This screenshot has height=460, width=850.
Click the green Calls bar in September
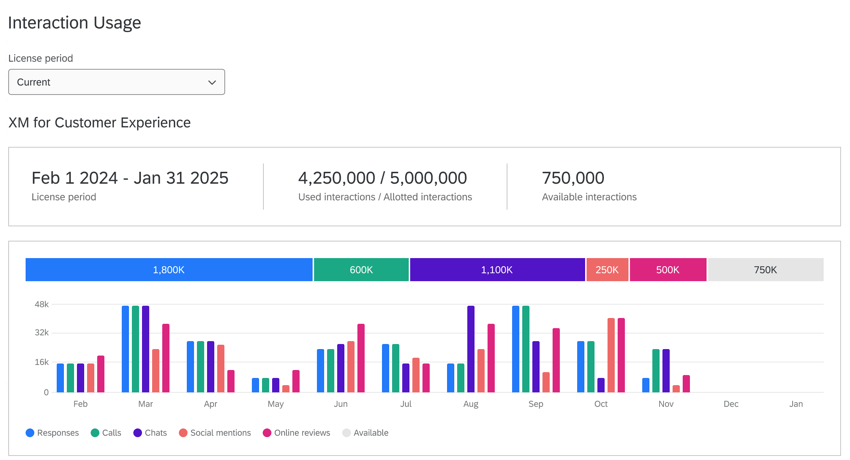tap(526, 349)
